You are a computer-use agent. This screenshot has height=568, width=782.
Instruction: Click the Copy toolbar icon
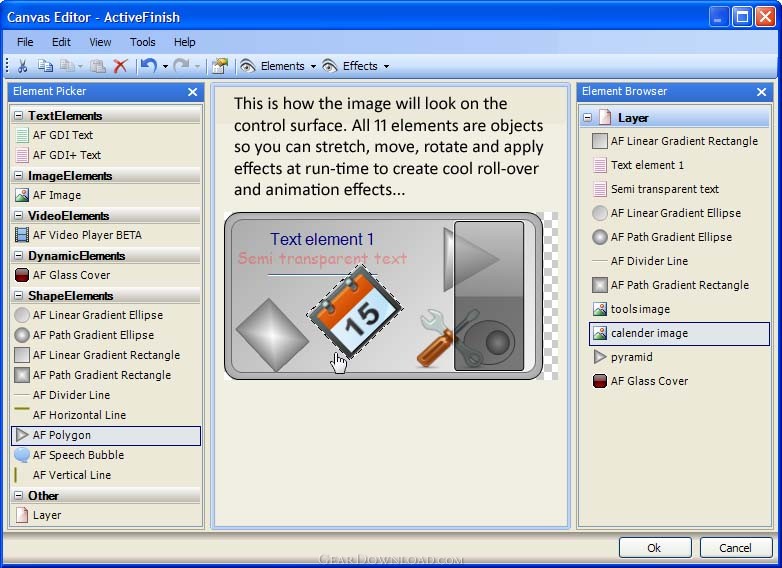pyautogui.click(x=45, y=66)
